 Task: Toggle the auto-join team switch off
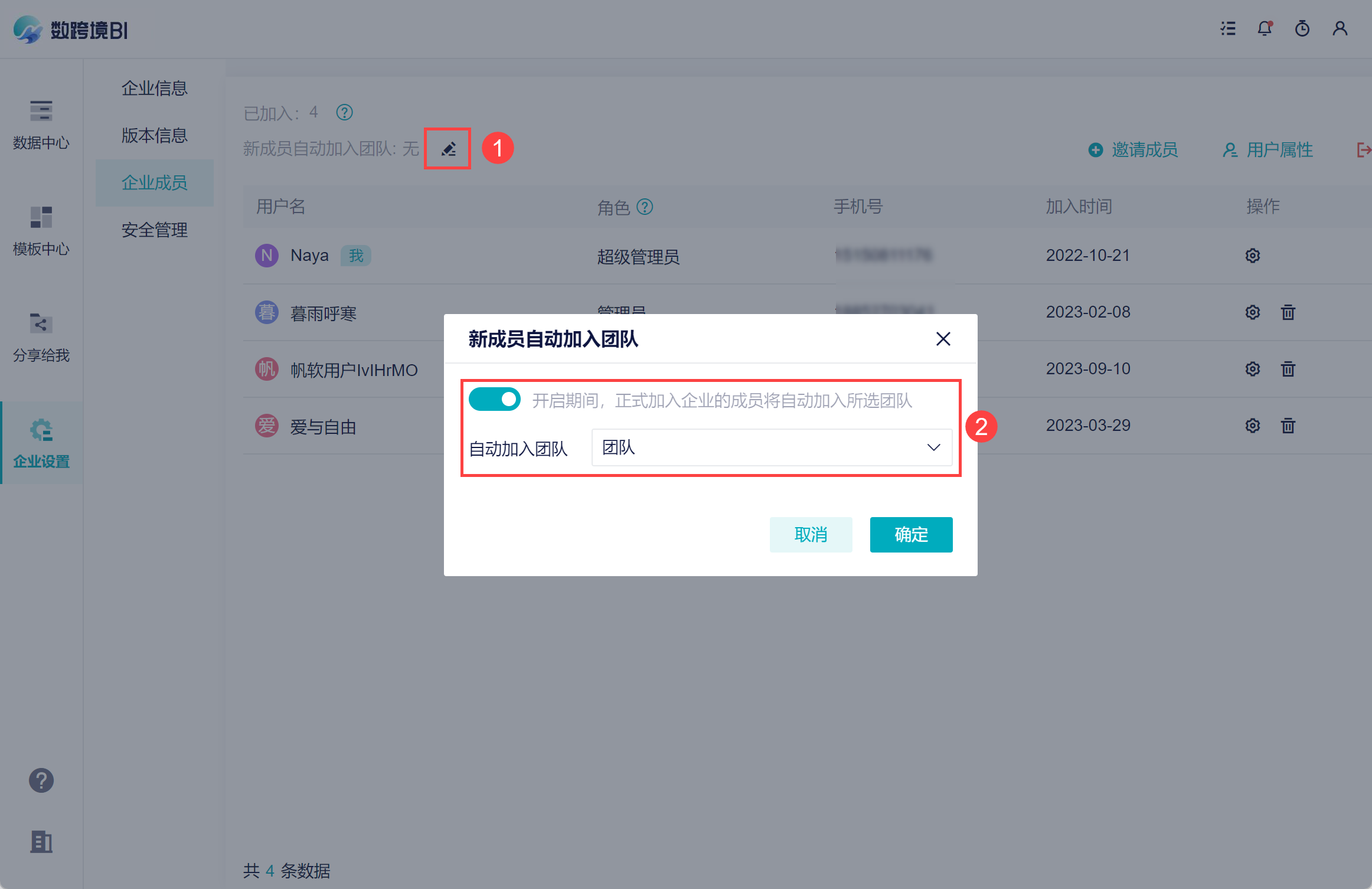click(x=494, y=400)
